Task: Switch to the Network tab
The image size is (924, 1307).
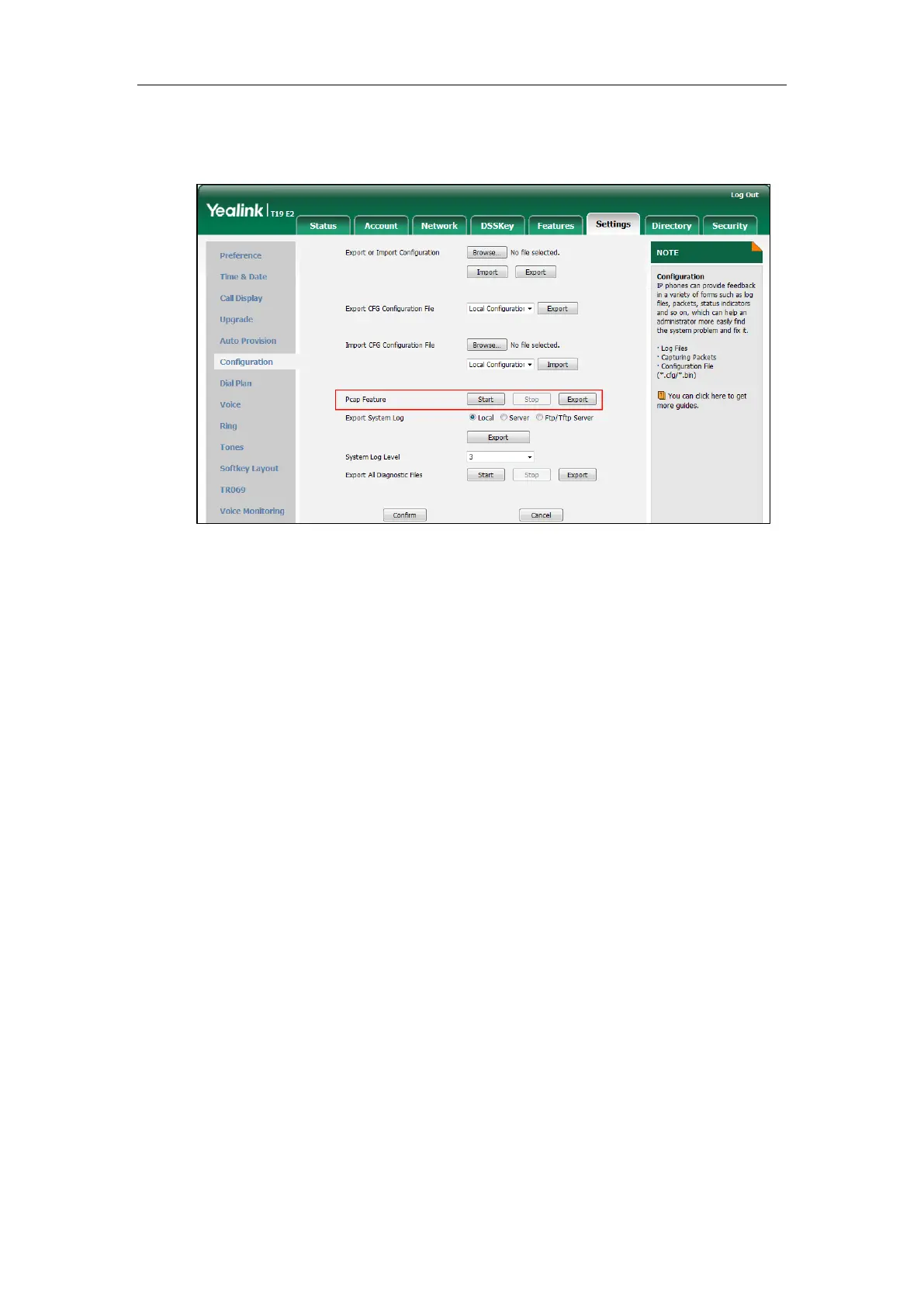Action: (x=439, y=226)
